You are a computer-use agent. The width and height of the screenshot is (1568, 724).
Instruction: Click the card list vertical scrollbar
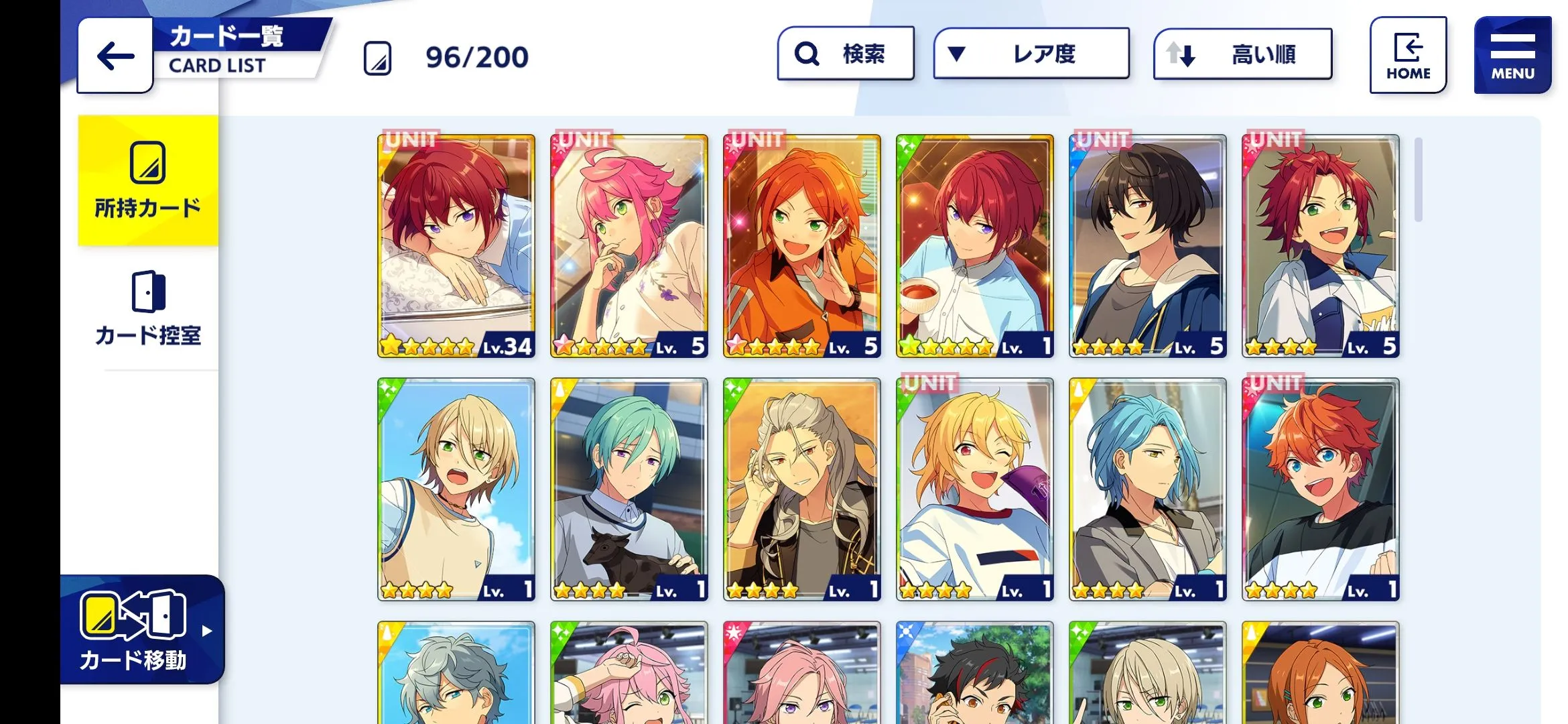click(1418, 179)
